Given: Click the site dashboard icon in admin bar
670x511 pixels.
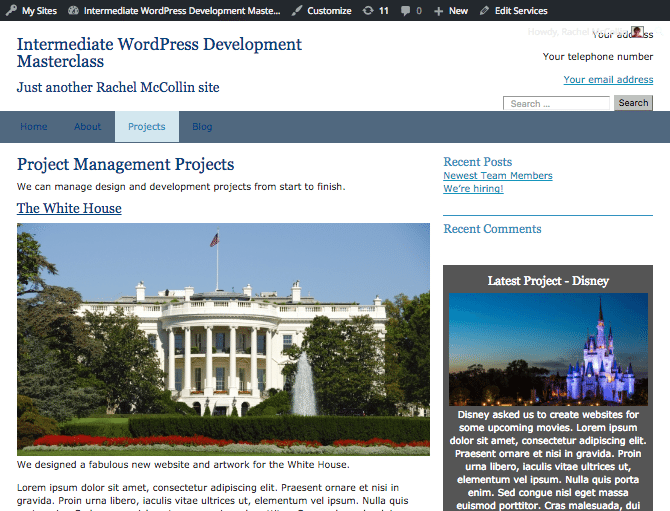Looking at the screenshot, I should point(74,10).
